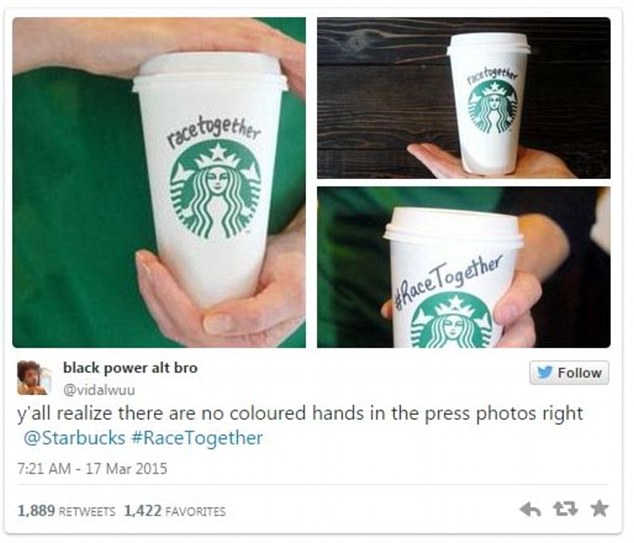Click the reply arrow icon
The width and height of the screenshot is (634, 543).
530,509
